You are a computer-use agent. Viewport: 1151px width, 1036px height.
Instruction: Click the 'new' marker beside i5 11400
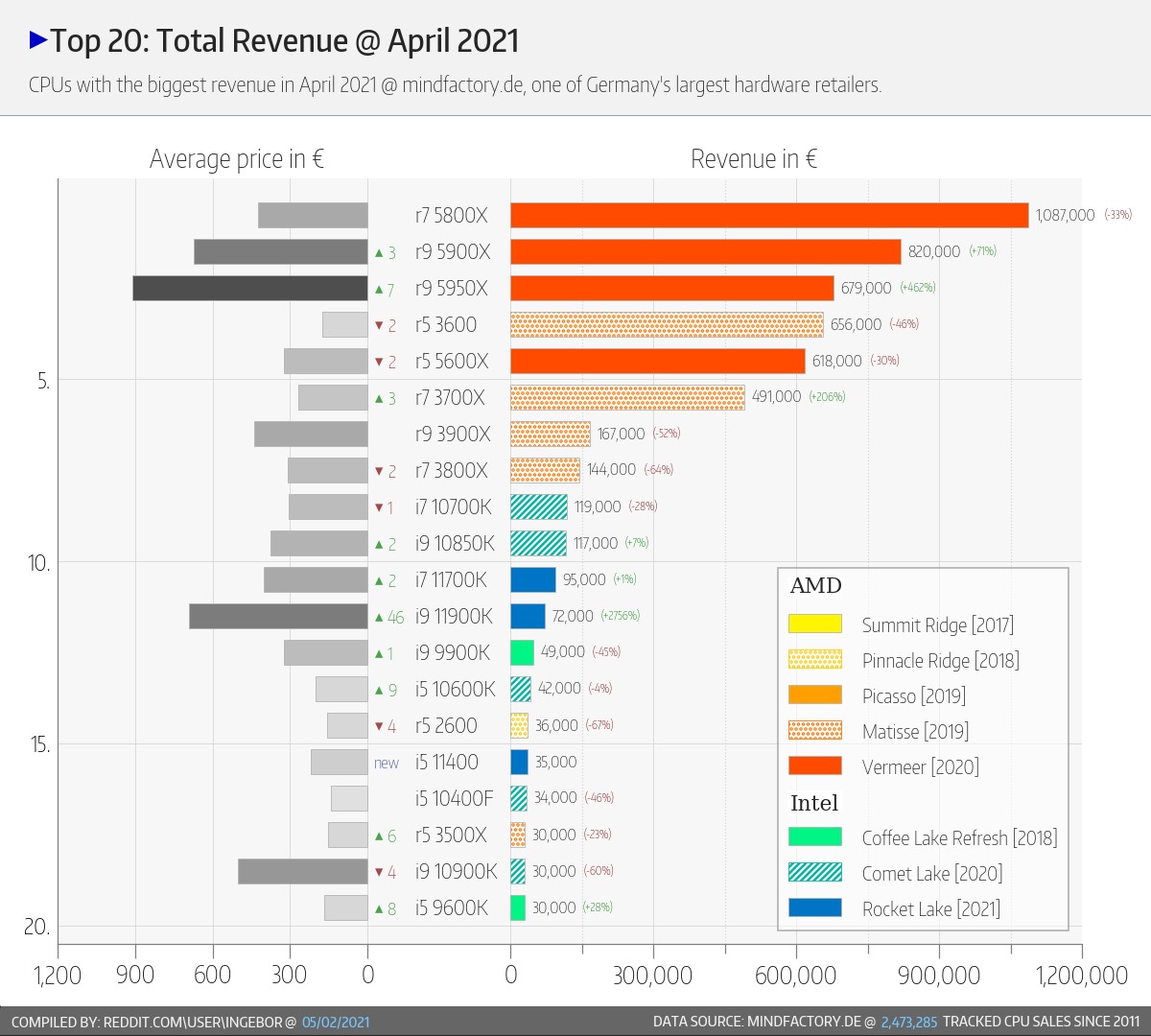[x=387, y=764]
